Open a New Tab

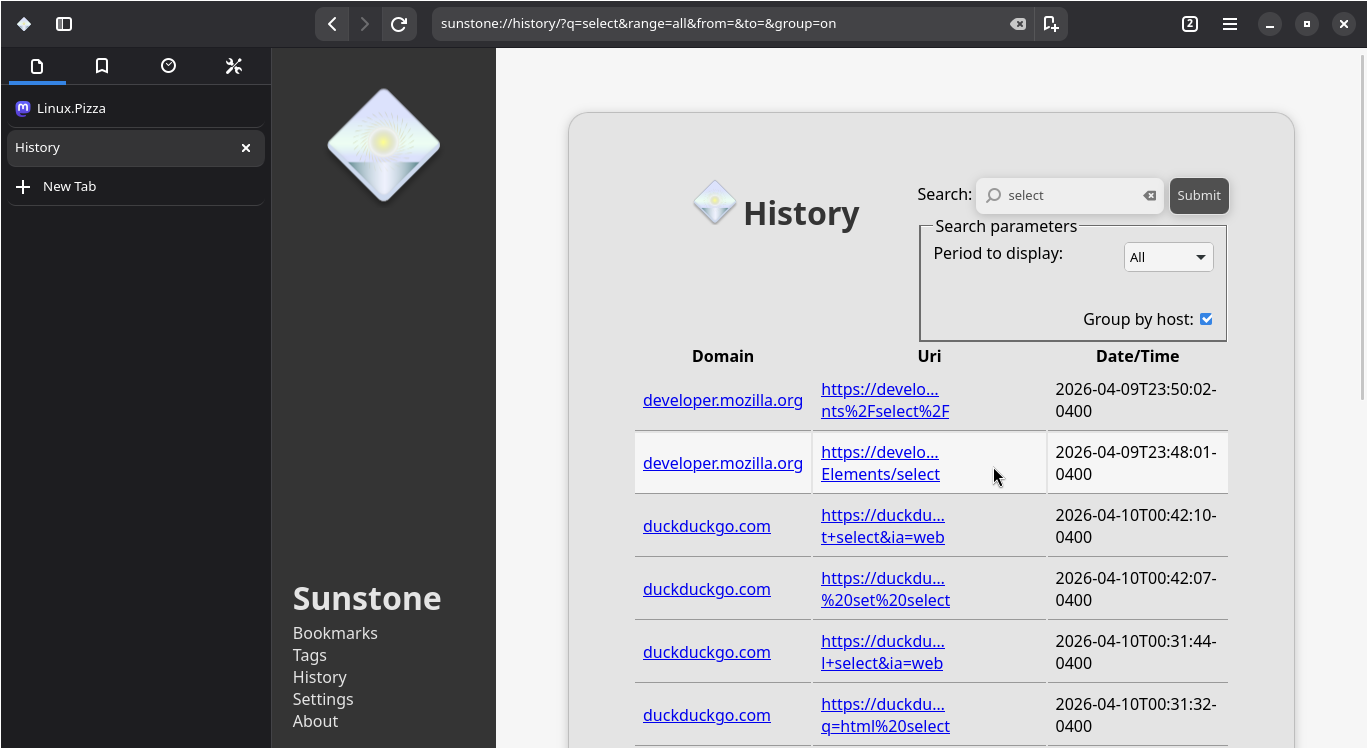[x=69, y=187]
